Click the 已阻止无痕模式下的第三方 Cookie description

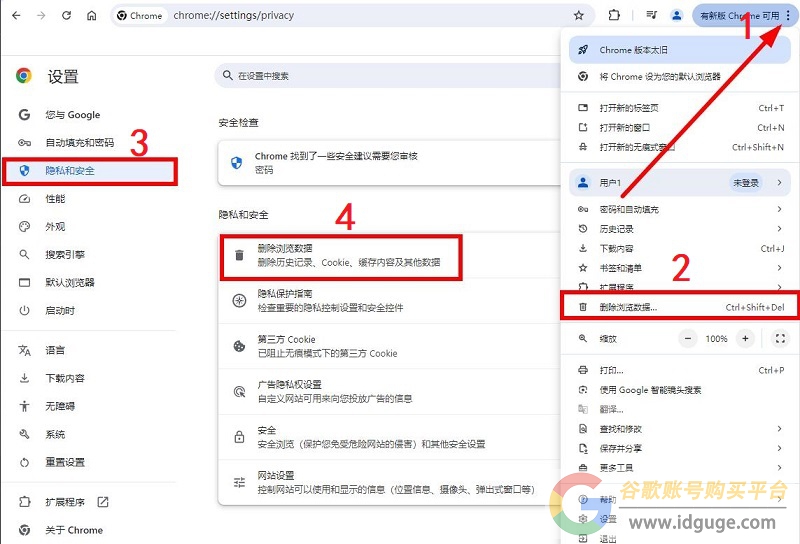pos(328,353)
